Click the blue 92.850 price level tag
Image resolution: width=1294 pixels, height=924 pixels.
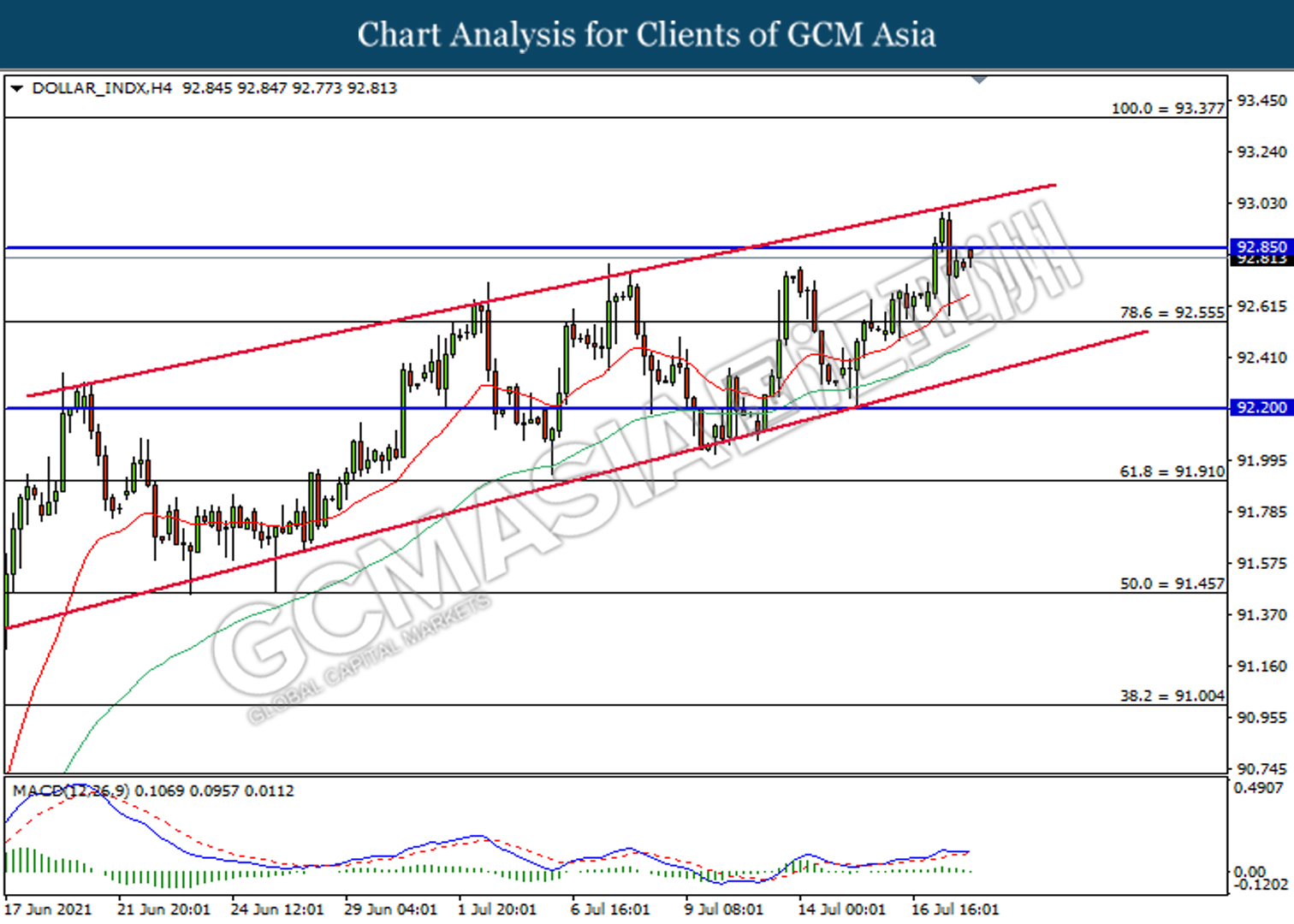(1261, 247)
